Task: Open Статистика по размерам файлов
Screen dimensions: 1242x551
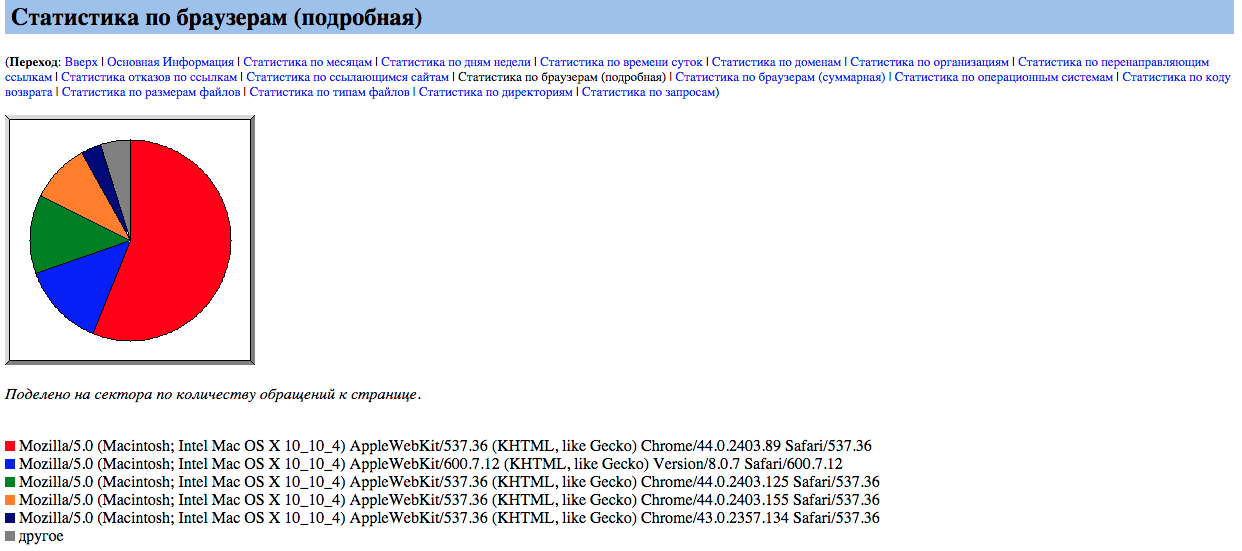Action: click(x=151, y=92)
